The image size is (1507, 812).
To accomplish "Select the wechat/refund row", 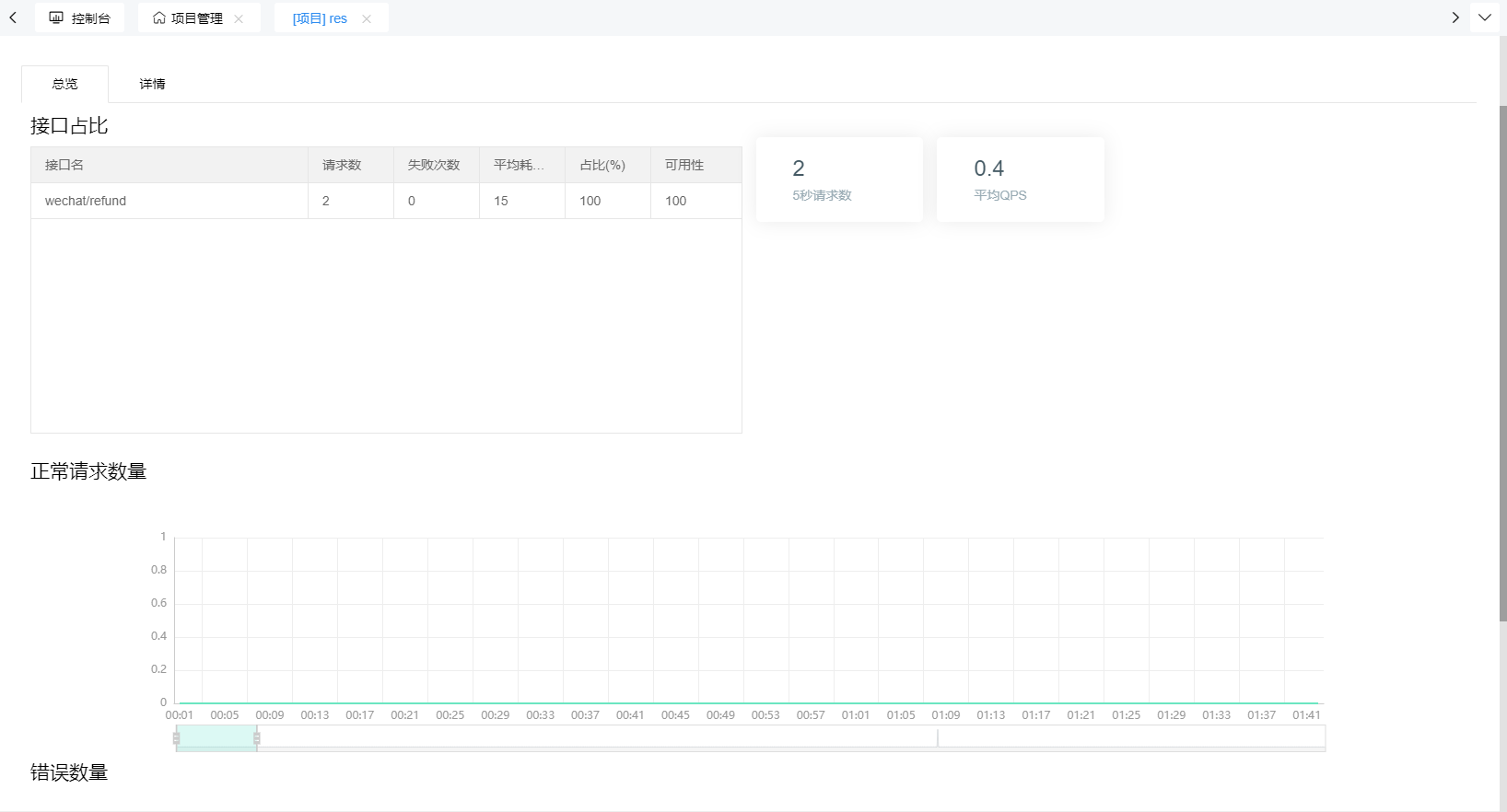I will point(386,201).
